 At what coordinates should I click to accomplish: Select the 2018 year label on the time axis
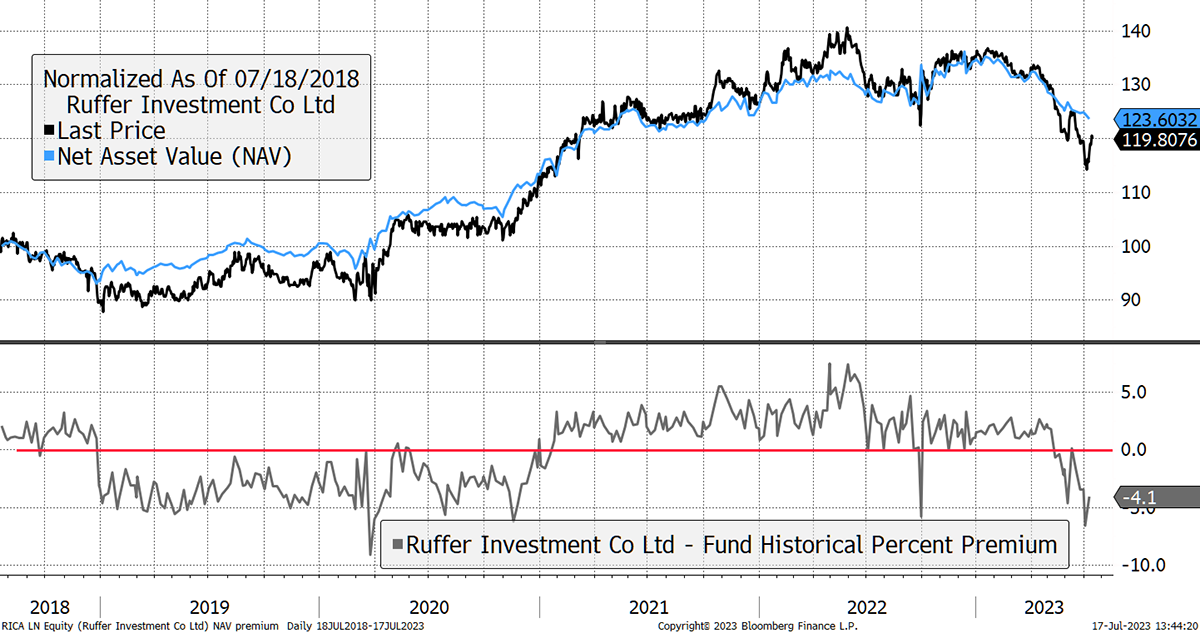[x=49, y=608]
